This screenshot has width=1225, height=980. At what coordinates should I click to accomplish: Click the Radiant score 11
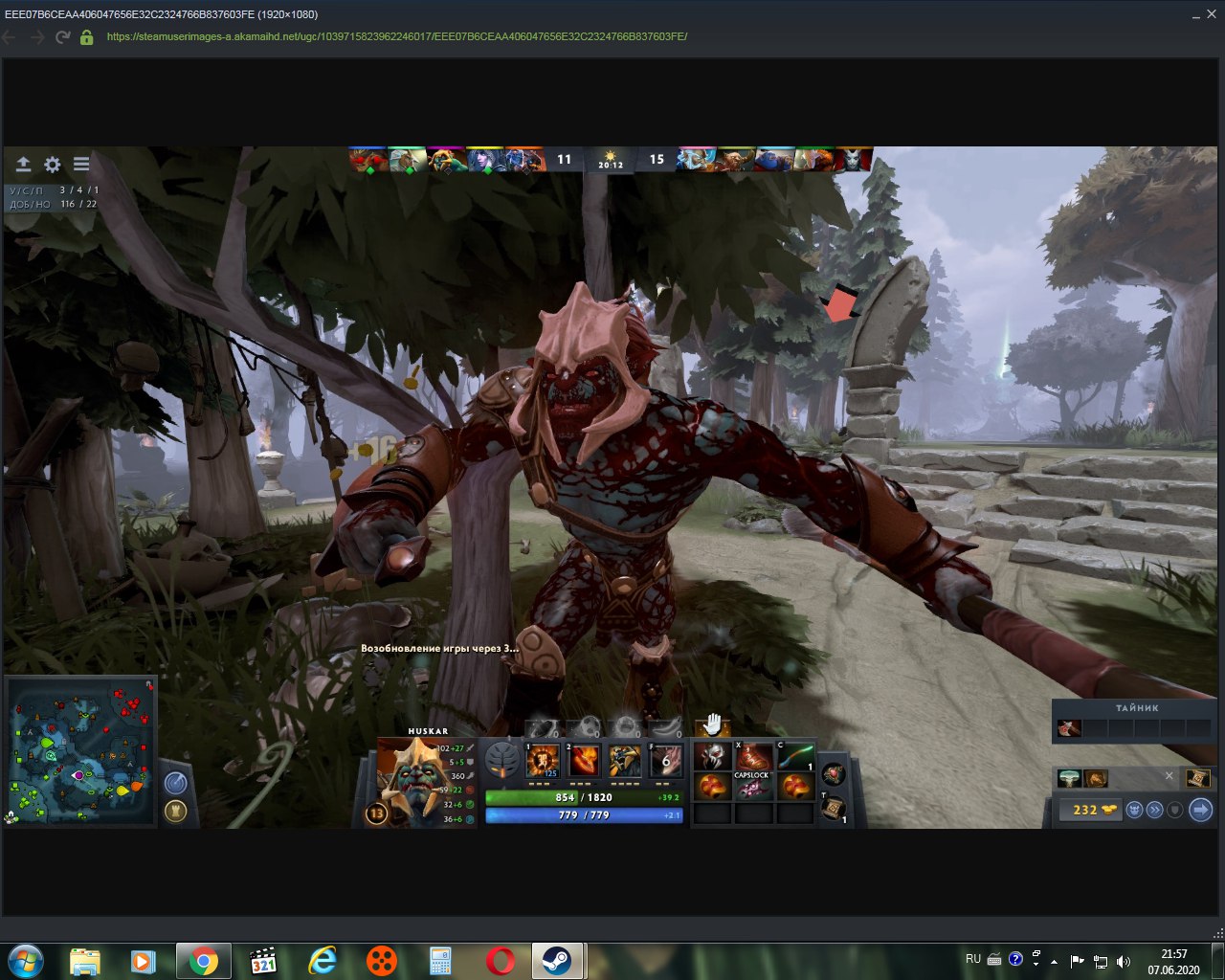click(564, 160)
